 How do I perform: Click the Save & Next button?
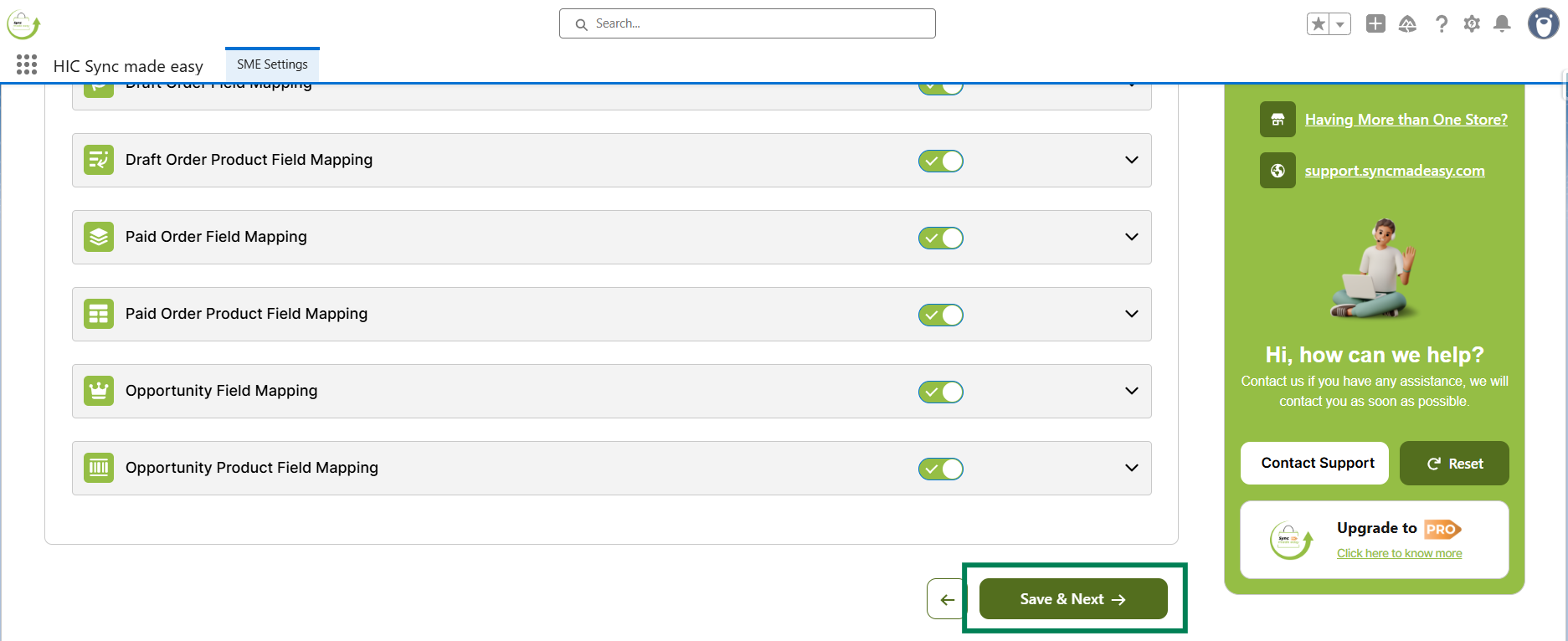1073,599
